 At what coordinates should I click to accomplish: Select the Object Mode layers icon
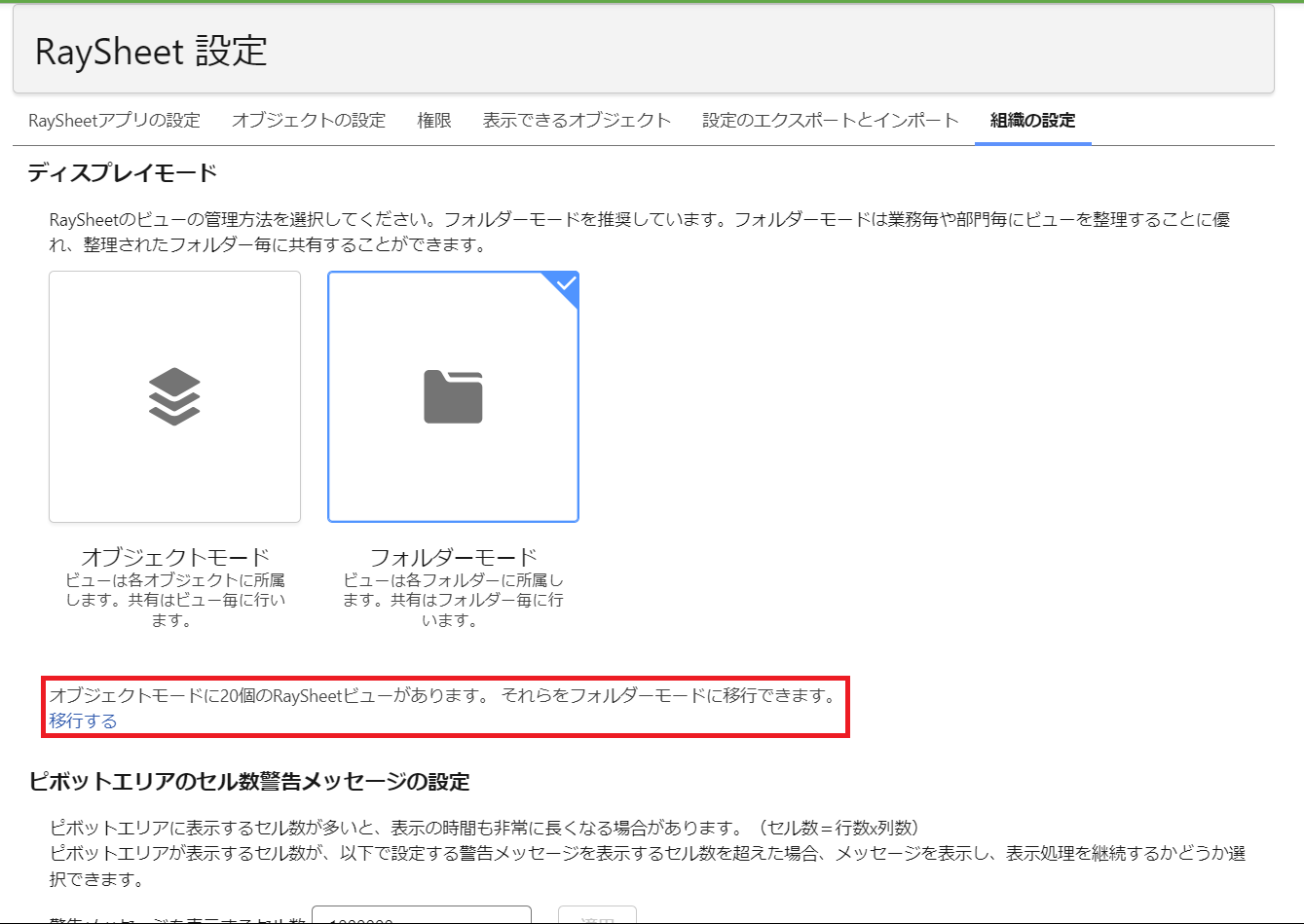click(174, 396)
